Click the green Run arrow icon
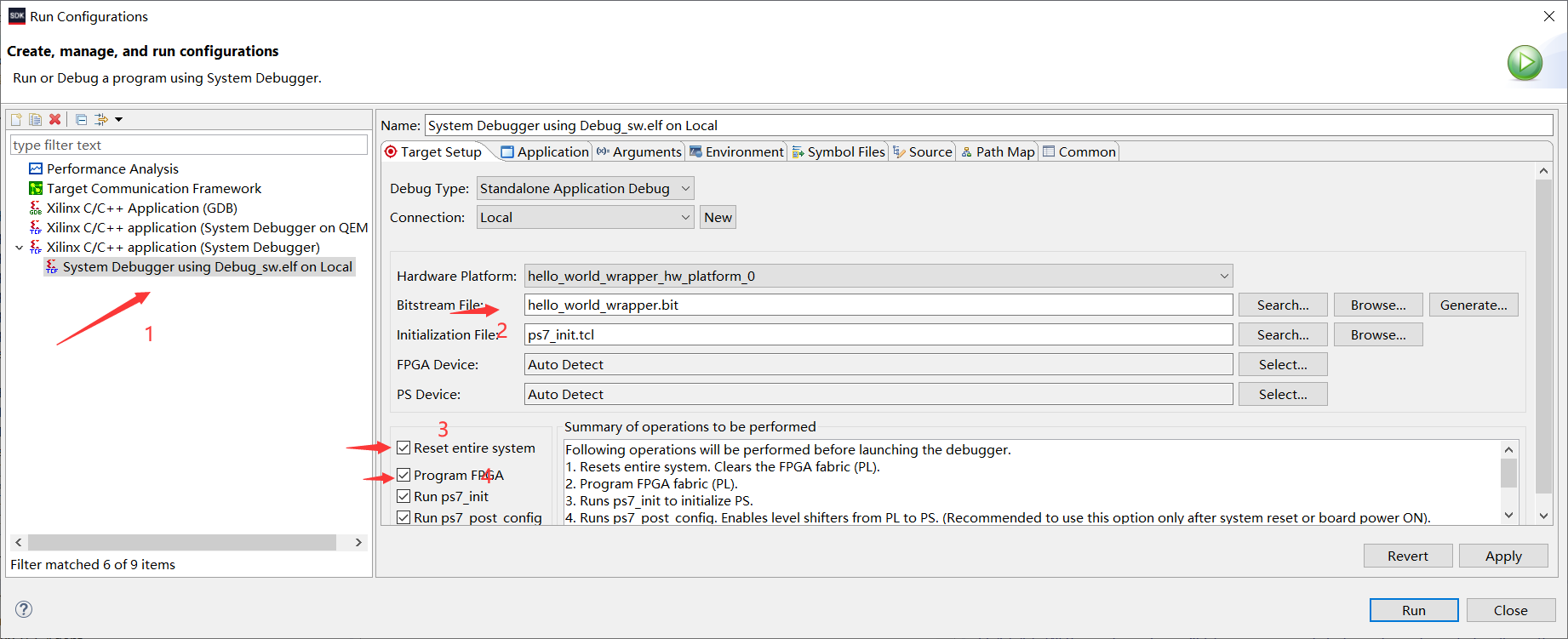This screenshot has height=639, width=1568. tap(1525, 63)
